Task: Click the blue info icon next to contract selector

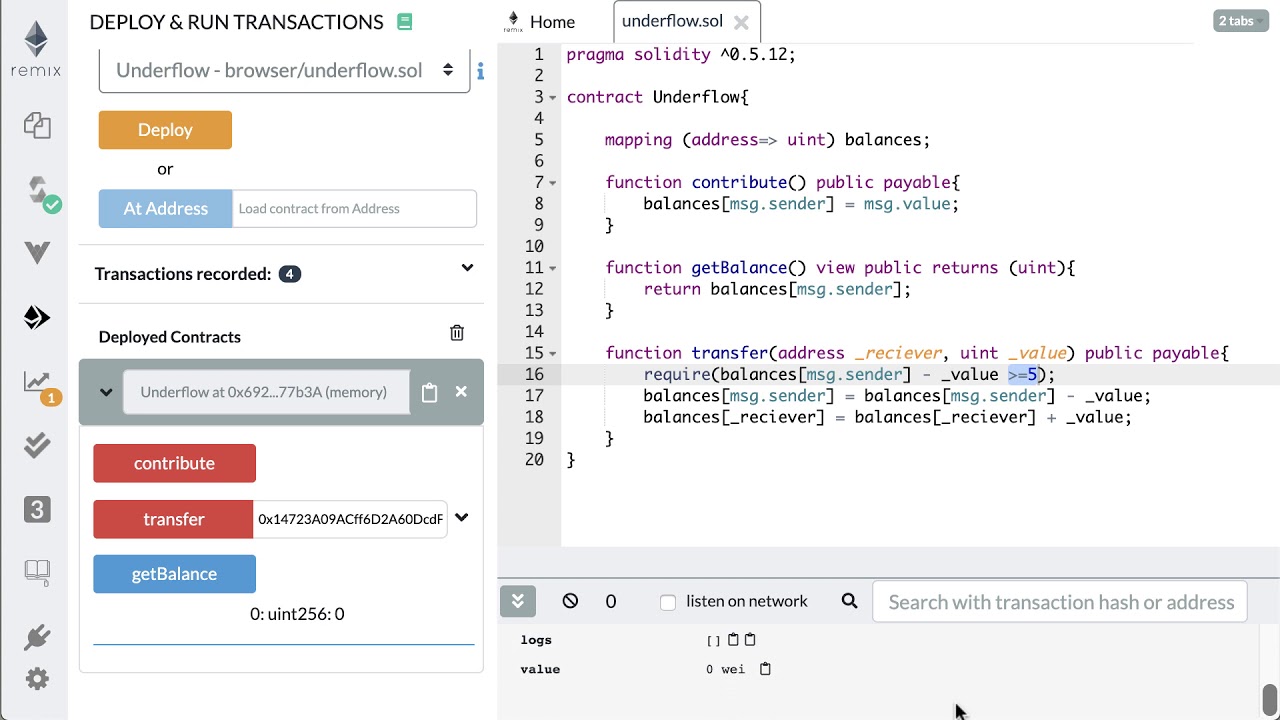Action: 480,71
